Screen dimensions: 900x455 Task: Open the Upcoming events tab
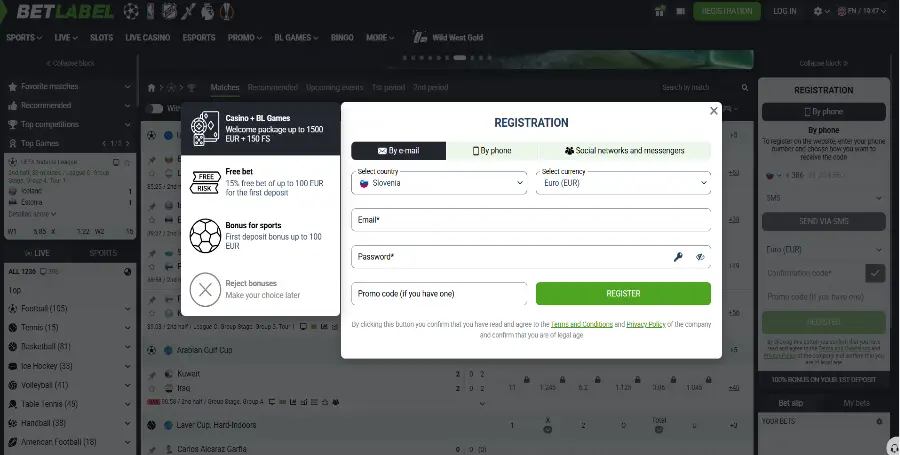335,87
